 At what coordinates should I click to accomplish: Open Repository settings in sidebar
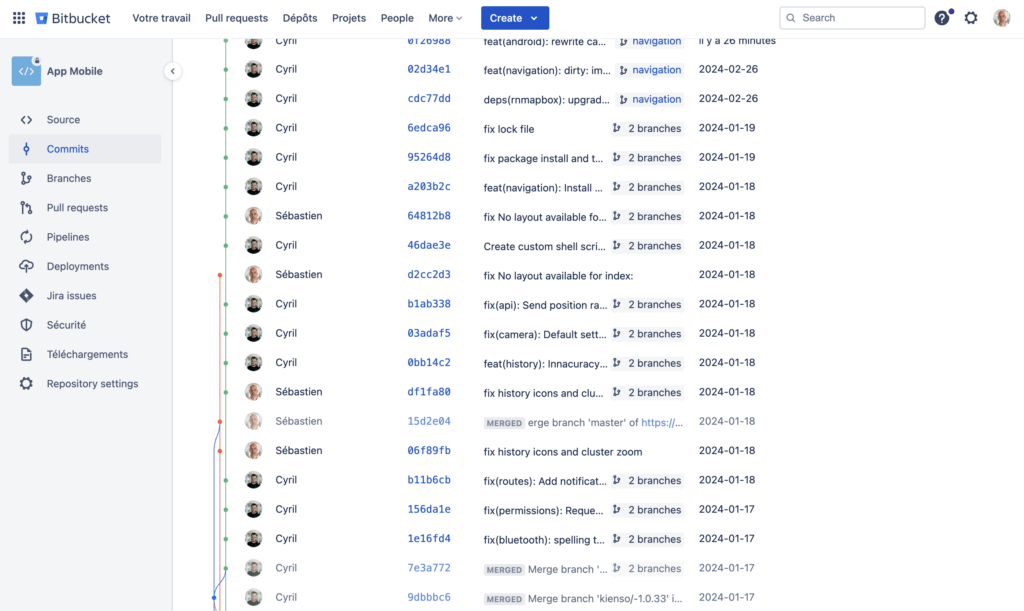[x=85, y=384]
